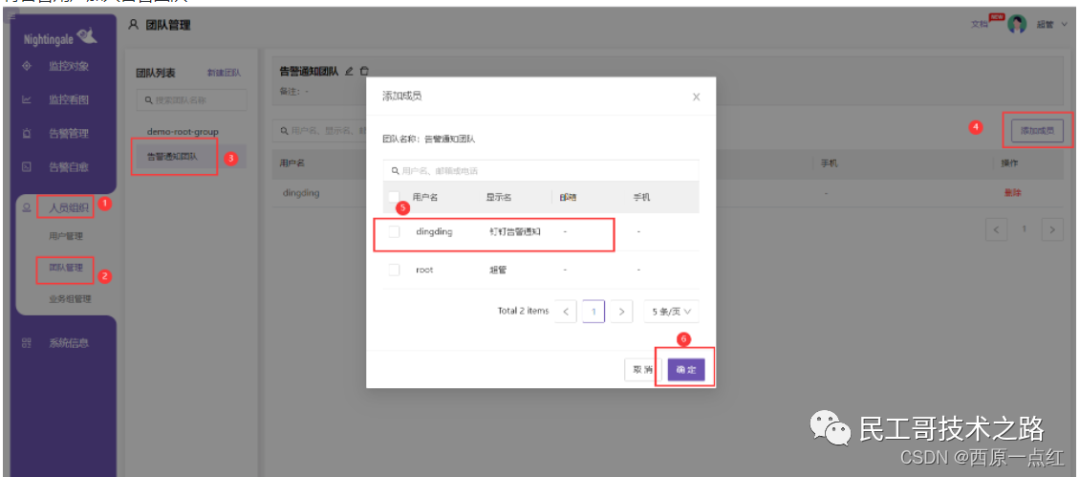
Task: Open 告警管理 in the sidebar
Action: tap(68, 133)
